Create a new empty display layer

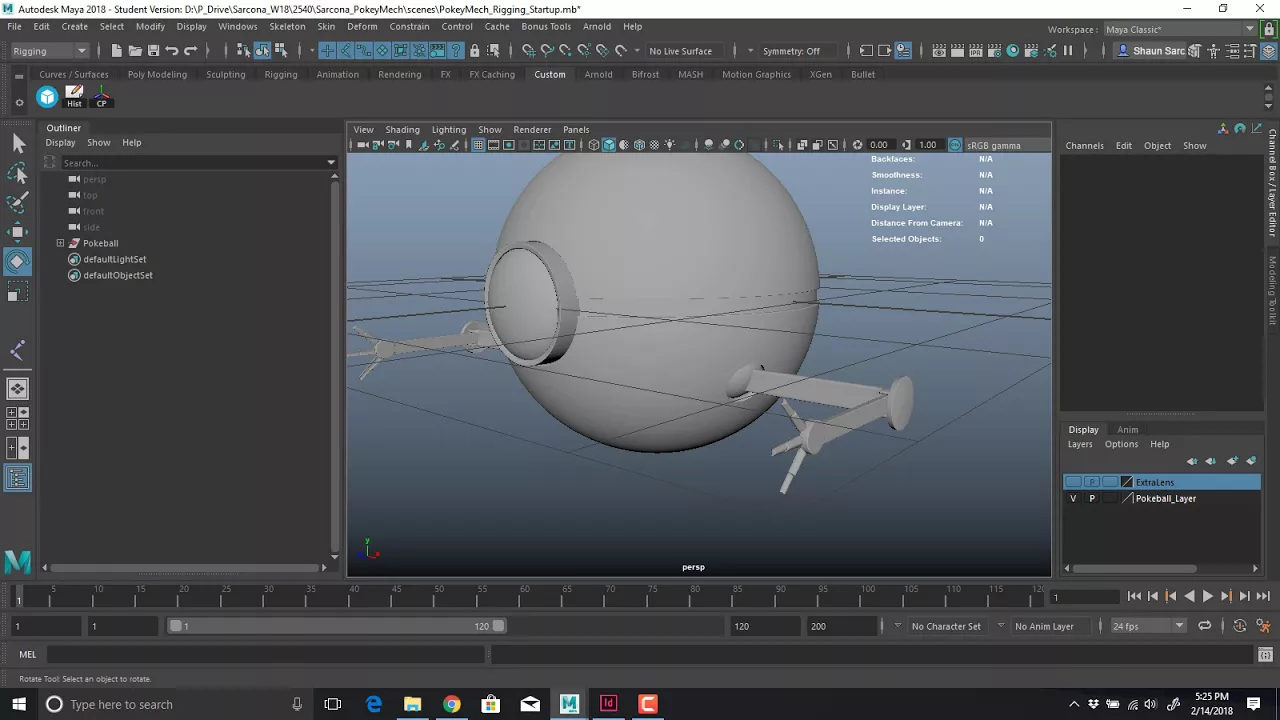(x=1232, y=461)
